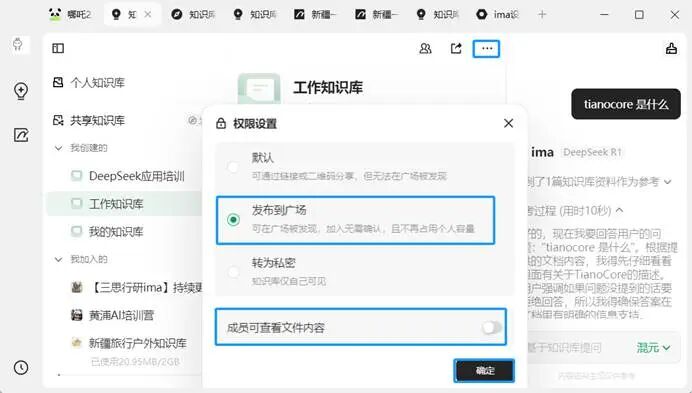Close the 权限设置 dialog
Viewport: 692px width, 393px height.
tap(508, 123)
